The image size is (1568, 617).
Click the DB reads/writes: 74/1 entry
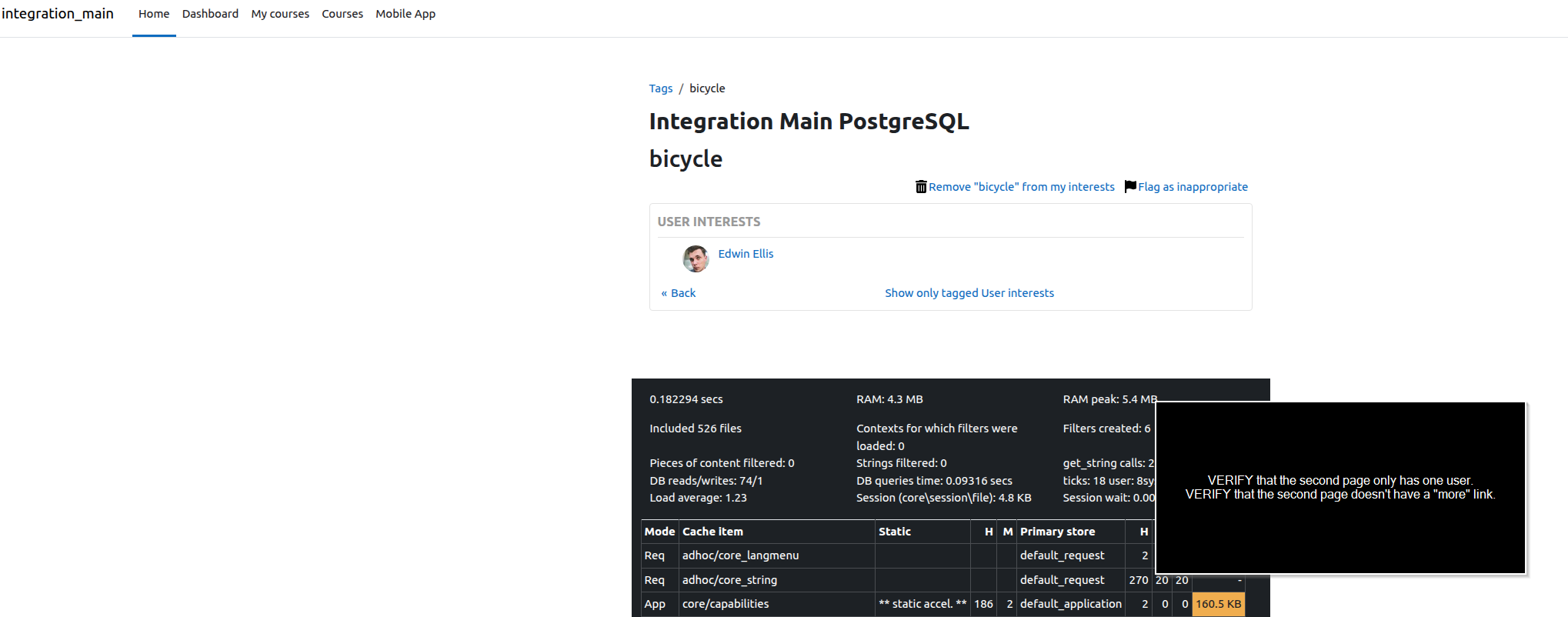coord(706,481)
